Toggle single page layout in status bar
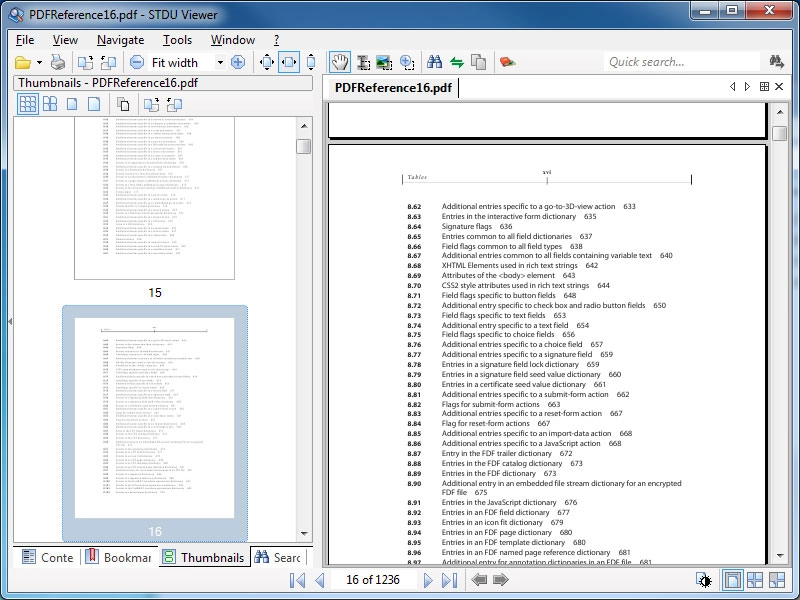 [732, 580]
